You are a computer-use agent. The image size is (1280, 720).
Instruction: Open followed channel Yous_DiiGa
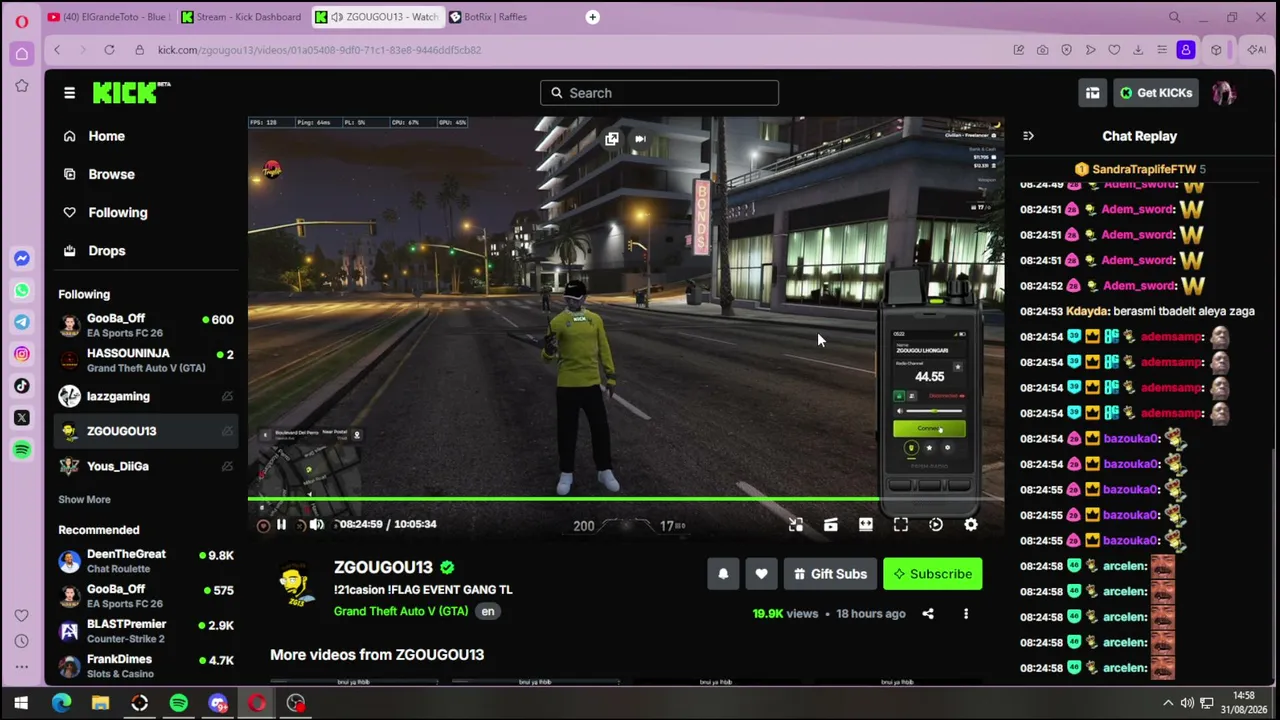tap(146, 466)
